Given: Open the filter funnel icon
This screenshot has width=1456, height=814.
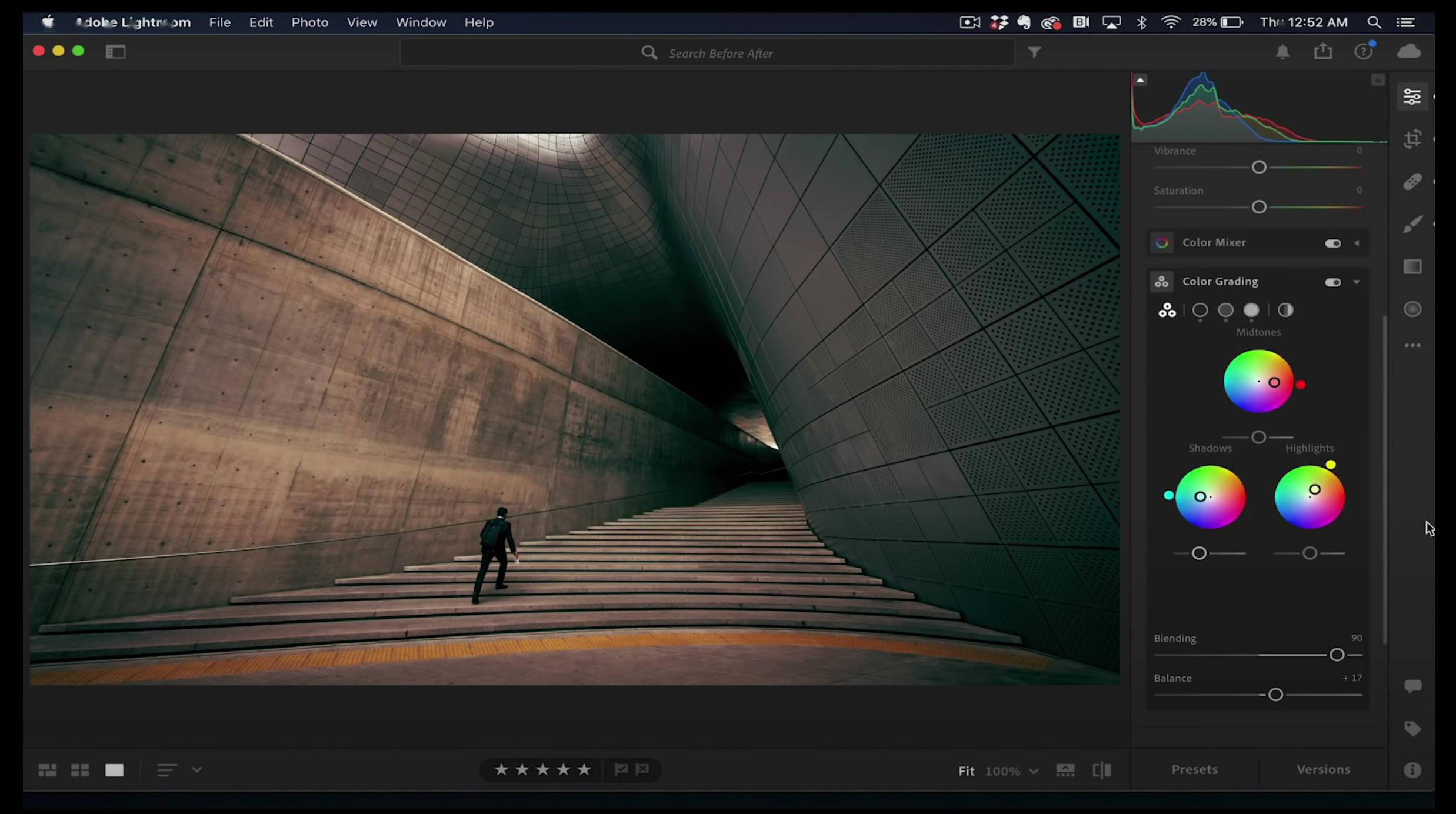Looking at the screenshot, I should [x=1034, y=53].
